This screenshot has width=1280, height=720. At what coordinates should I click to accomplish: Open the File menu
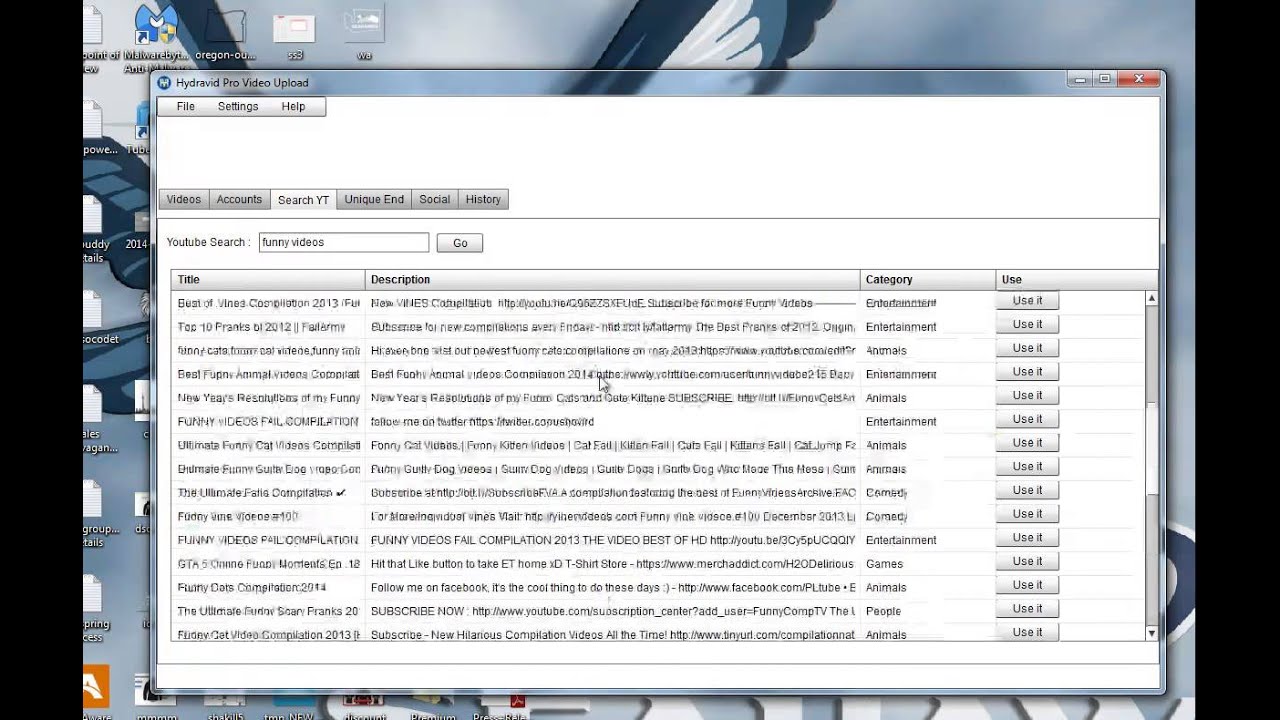pyautogui.click(x=186, y=106)
